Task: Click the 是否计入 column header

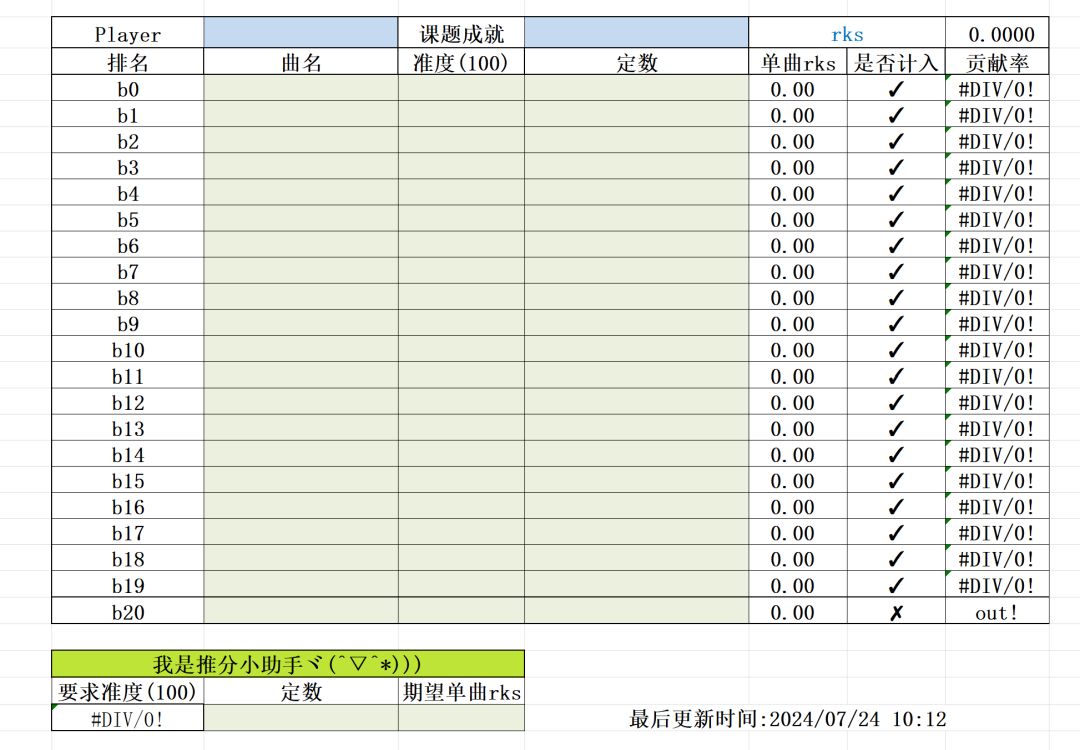Action: coord(895,63)
